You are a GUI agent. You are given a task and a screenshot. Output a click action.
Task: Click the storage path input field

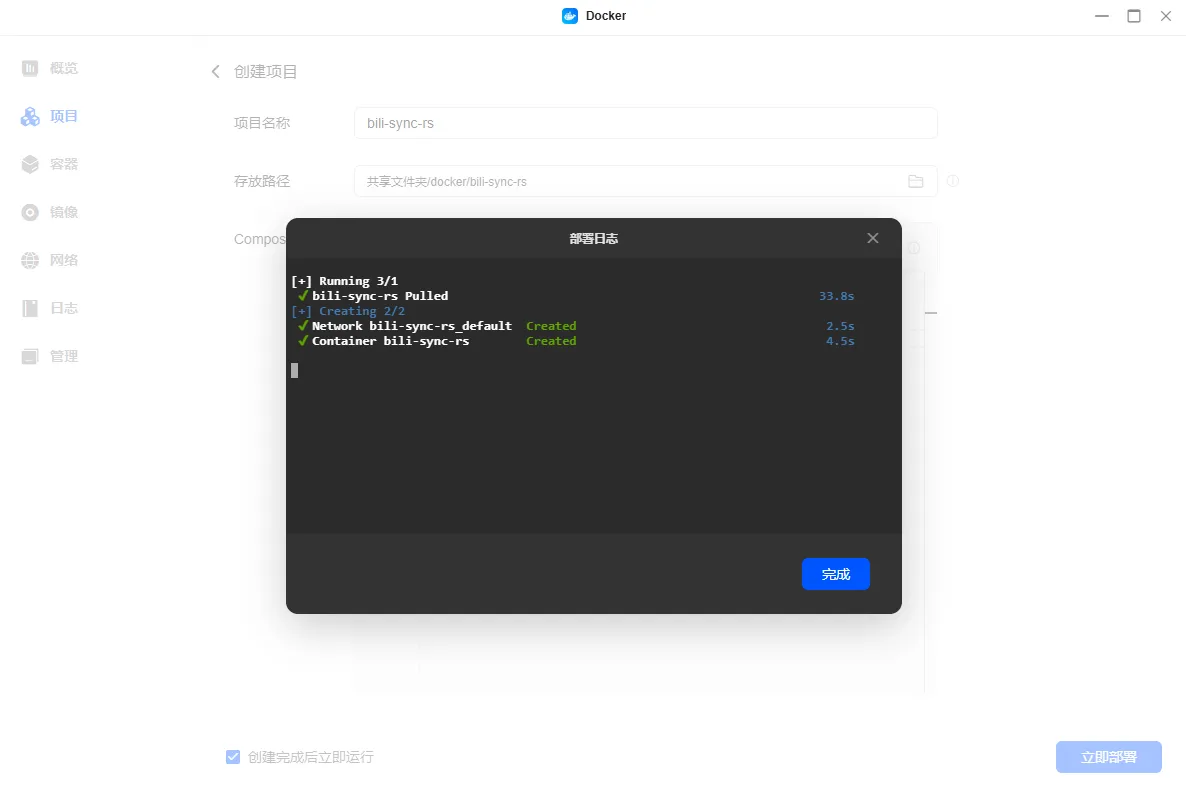630,181
